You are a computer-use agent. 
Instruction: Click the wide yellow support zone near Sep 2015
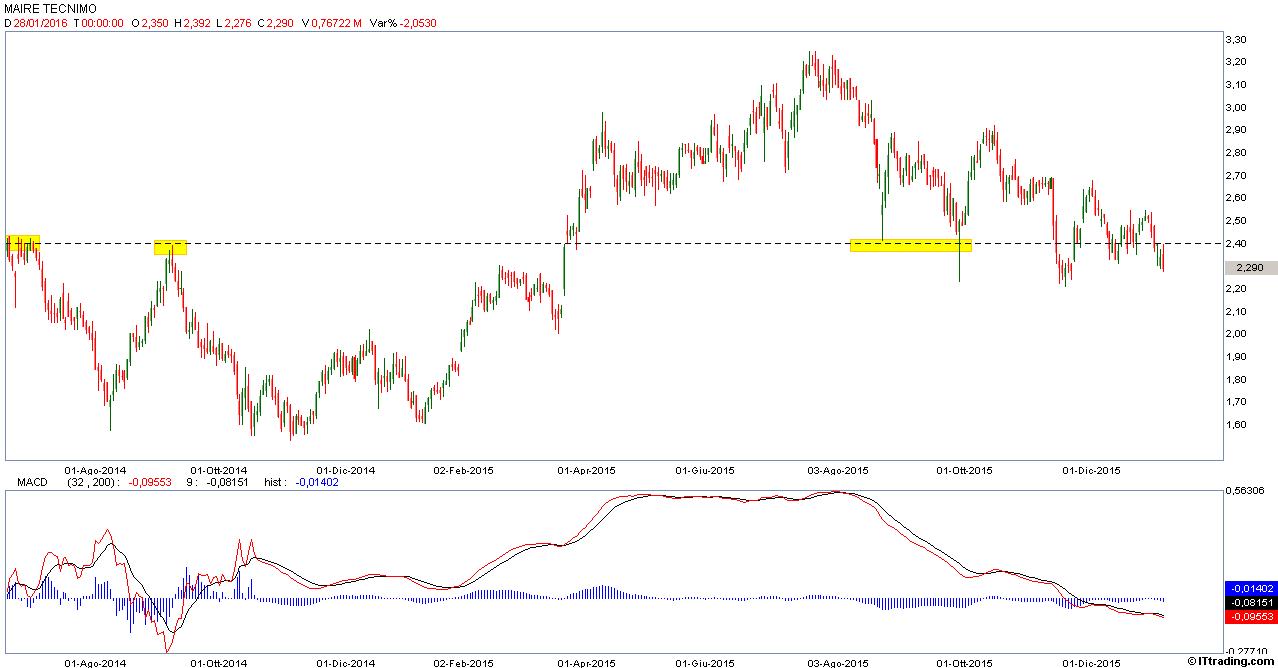910,245
